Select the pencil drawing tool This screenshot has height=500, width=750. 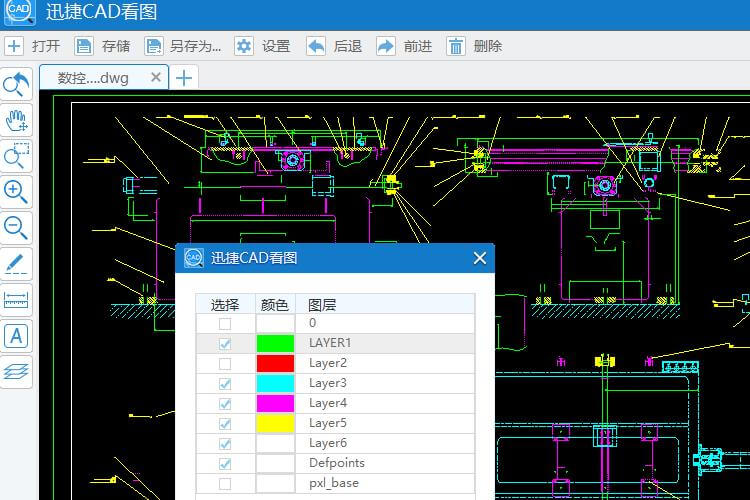tap(16, 264)
